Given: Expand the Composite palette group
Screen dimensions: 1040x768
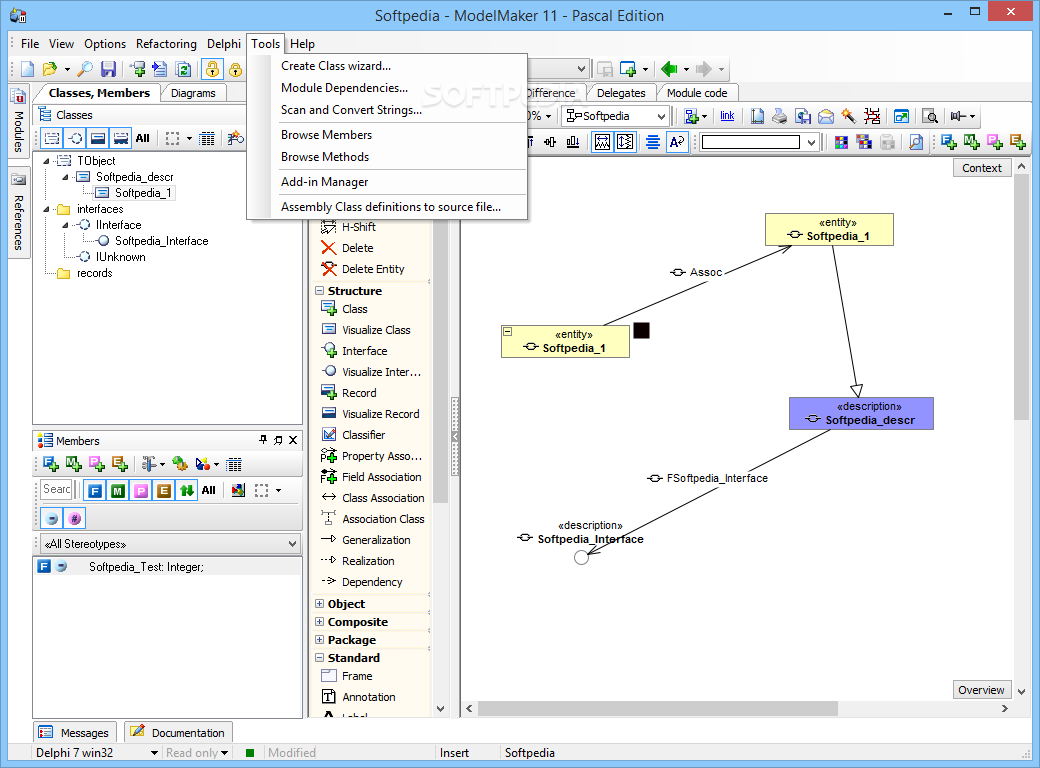Looking at the screenshot, I should click(x=320, y=621).
